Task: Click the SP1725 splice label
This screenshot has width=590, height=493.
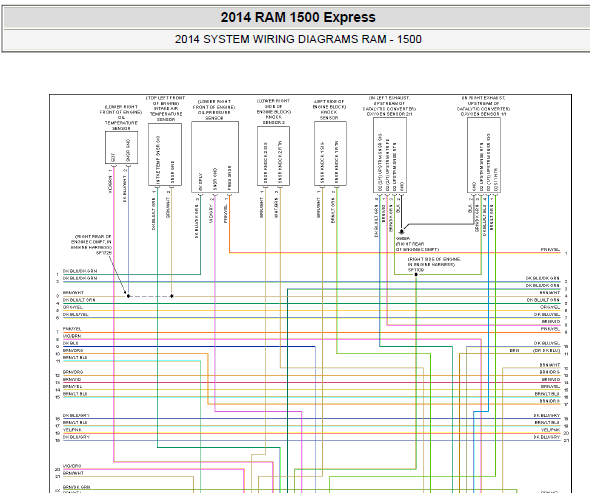Action: tap(104, 253)
